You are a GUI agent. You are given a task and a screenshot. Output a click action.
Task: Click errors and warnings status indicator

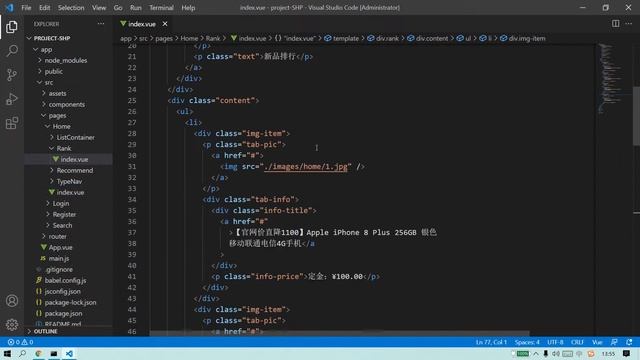[20, 342]
